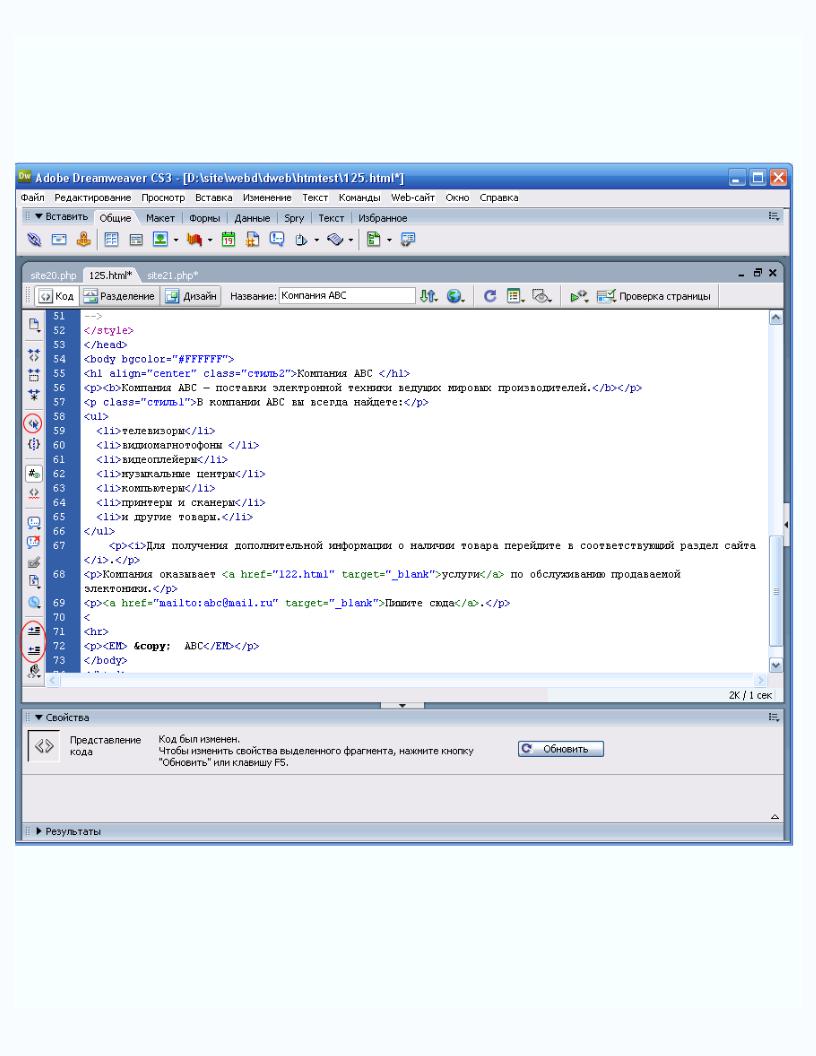Open Media dropdown arrow
Image resolution: width=816 pixels, height=1056 pixels.
tap(210, 240)
